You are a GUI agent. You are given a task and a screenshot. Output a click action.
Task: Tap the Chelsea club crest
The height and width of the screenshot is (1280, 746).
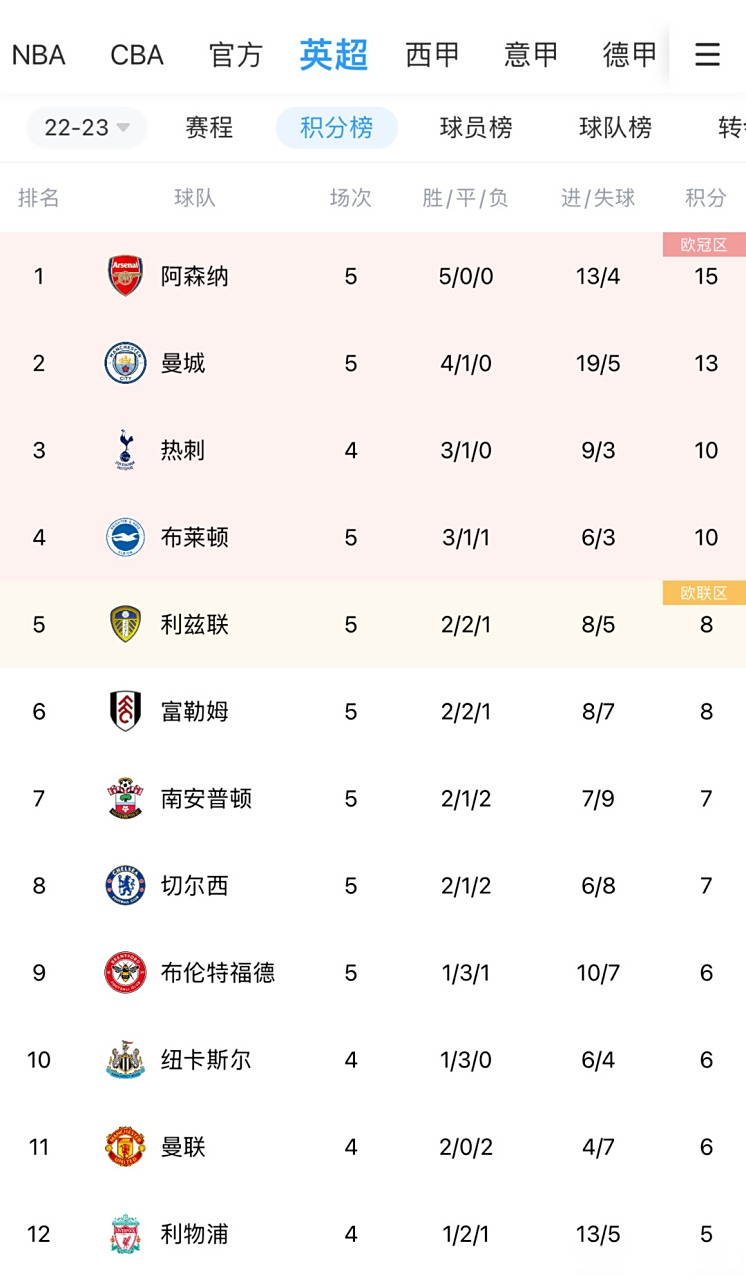(x=126, y=885)
